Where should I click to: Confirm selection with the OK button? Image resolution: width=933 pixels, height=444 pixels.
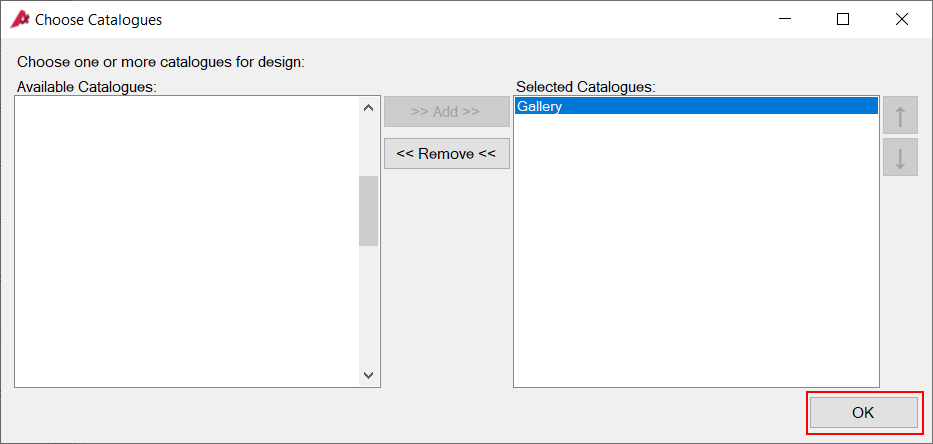coord(863,412)
